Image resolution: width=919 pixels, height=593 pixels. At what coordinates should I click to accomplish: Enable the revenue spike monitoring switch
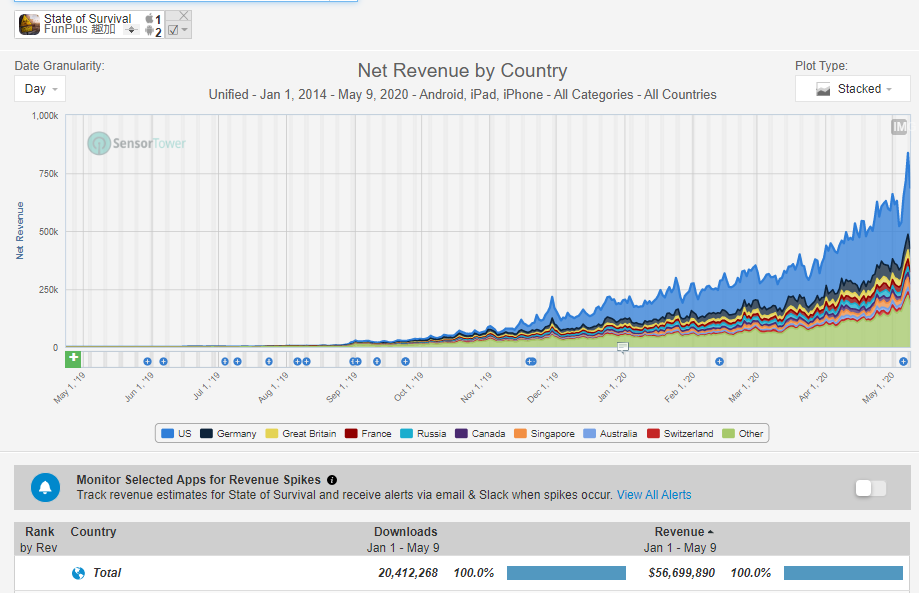[x=870, y=488]
